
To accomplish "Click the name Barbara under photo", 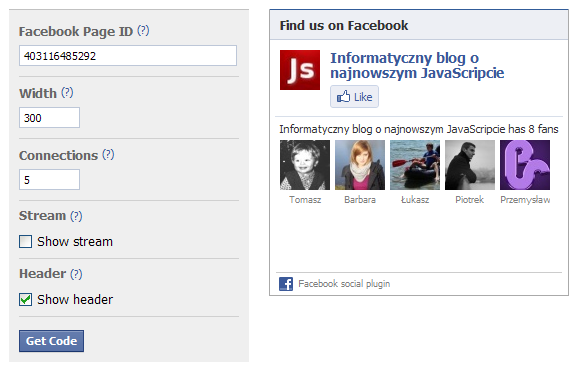I will click(x=360, y=200).
